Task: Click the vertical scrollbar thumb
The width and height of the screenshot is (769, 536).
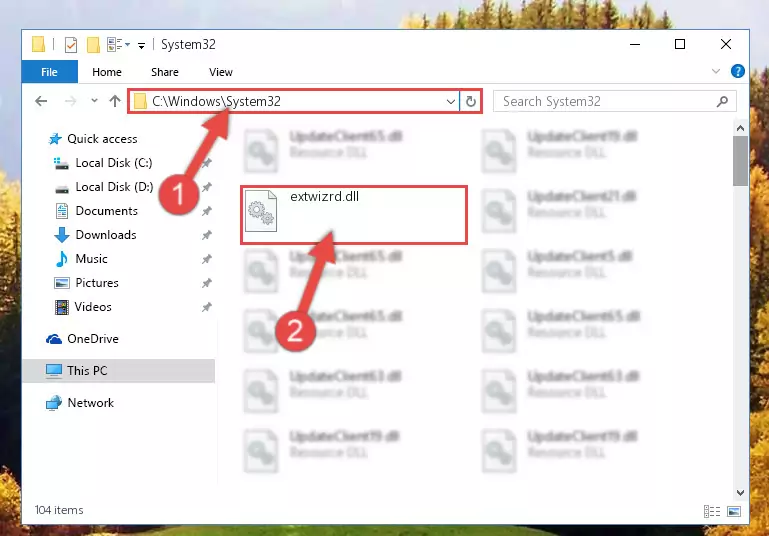Action: tap(740, 161)
